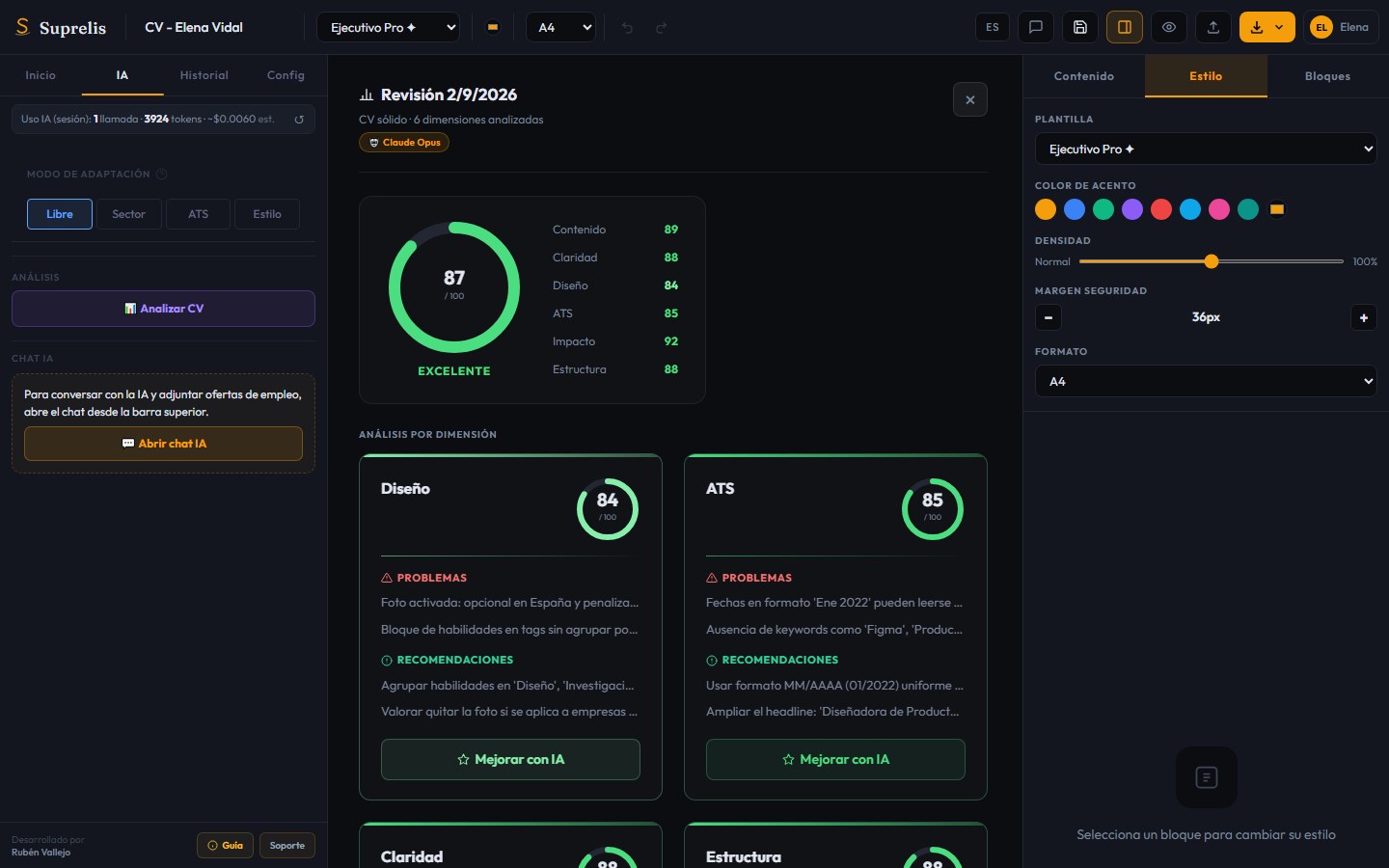This screenshot has width=1389, height=868.
Task: Increase the margen seguridad with plus button
Action: pos(1364,317)
